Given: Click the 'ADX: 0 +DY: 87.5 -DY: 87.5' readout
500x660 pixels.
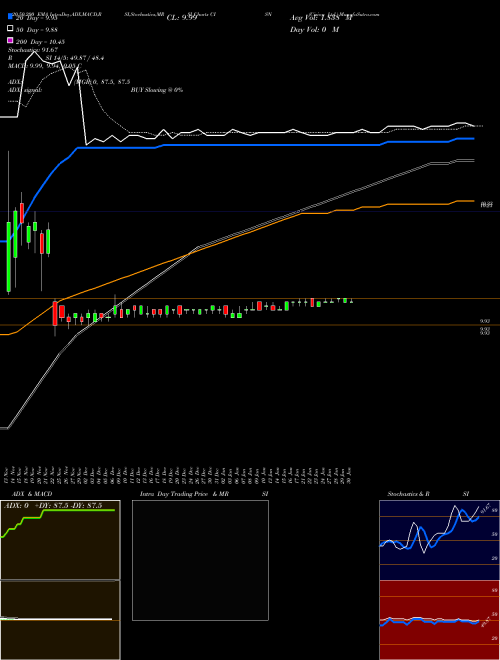Looking at the screenshot, I should 53,506.
